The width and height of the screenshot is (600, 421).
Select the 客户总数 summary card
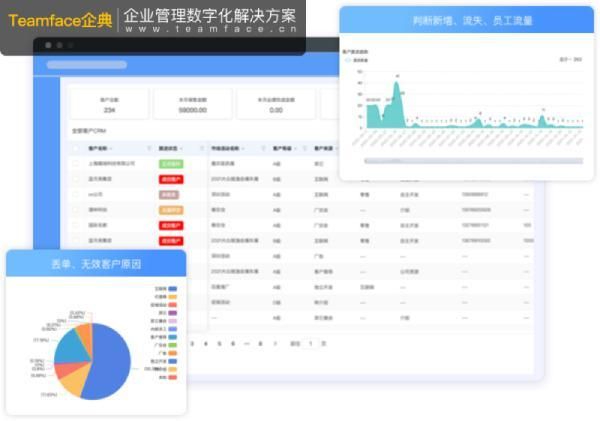pyautogui.click(x=108, y=104)
